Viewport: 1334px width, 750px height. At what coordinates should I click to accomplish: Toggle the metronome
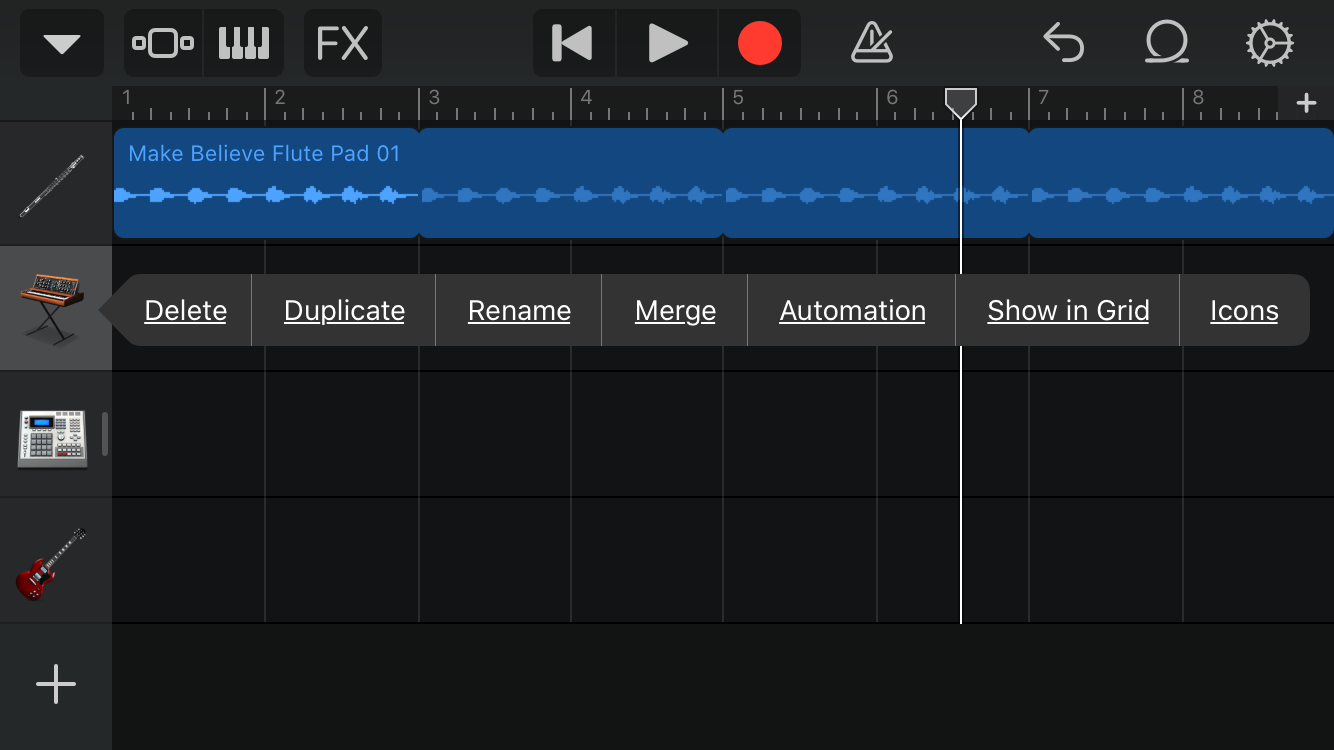point(871,44)
